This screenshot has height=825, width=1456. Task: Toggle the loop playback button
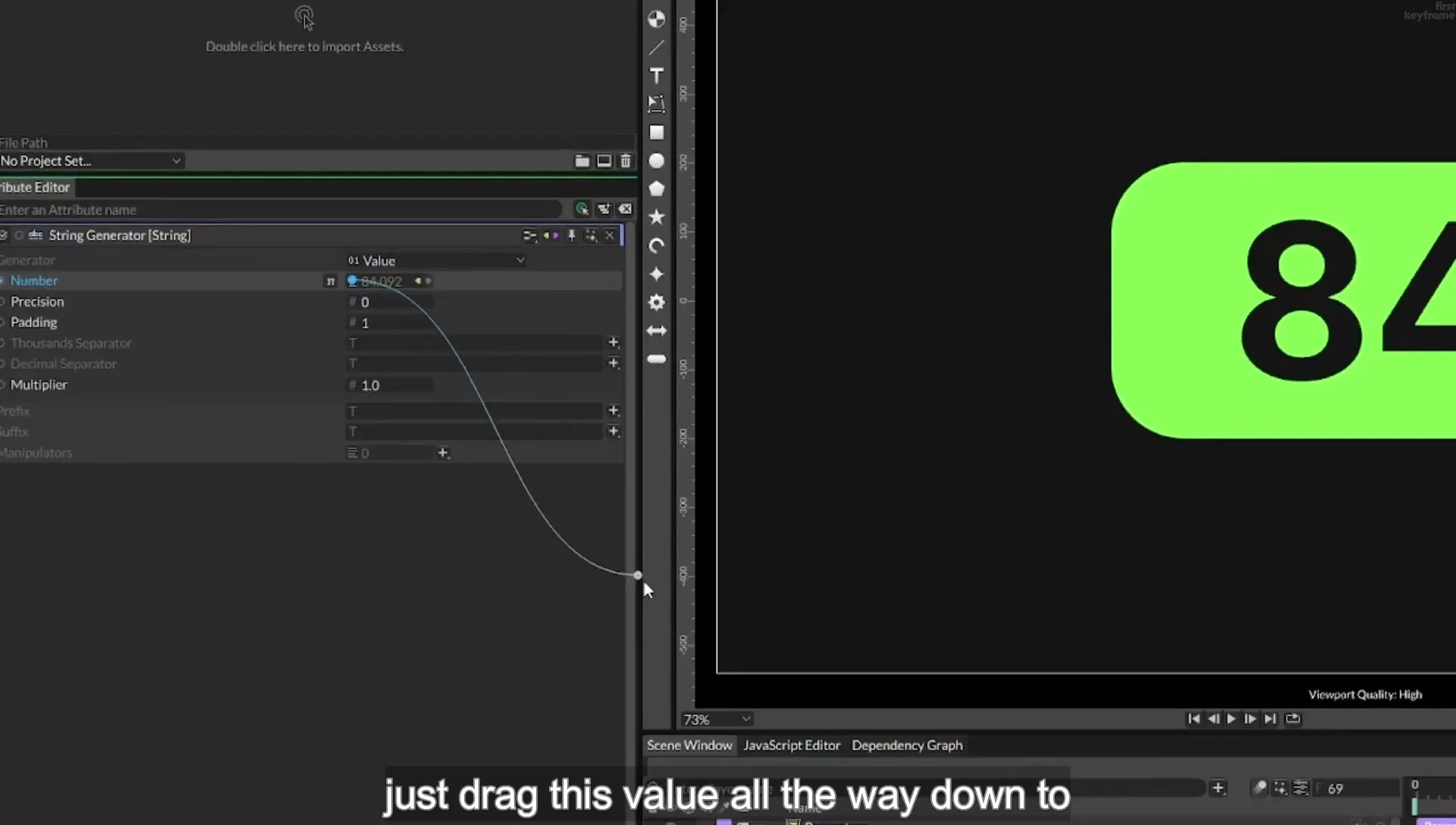click(1294, 719)
